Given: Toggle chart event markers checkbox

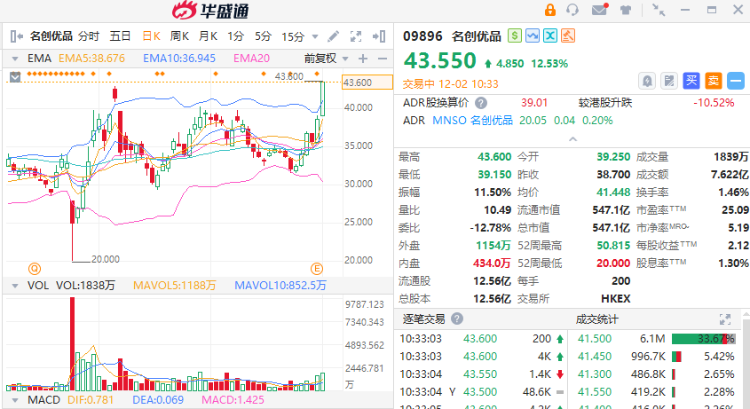Looking at the screenshot, I should point(15,77).
